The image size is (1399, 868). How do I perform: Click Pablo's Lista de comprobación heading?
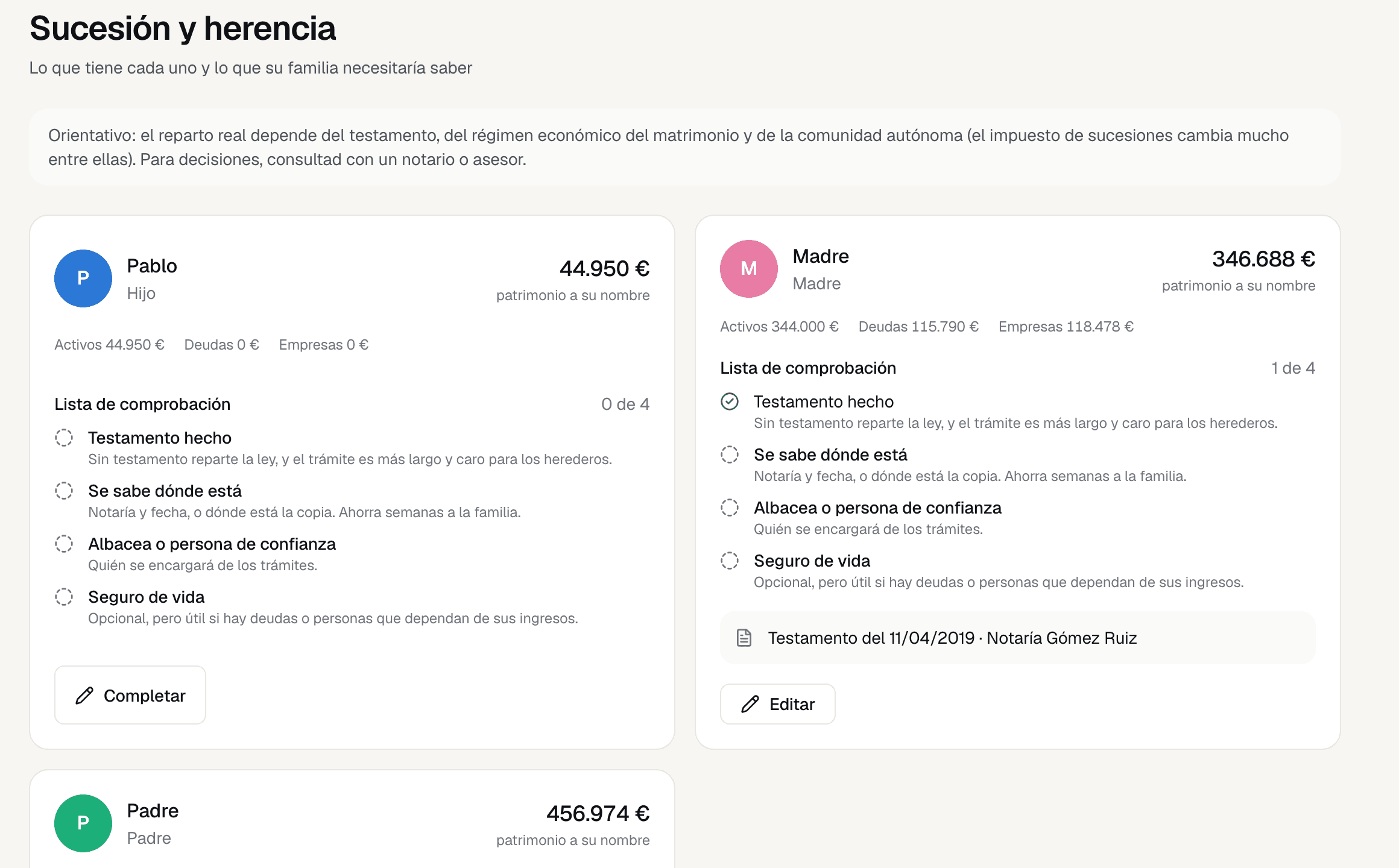tap(142, 404)
